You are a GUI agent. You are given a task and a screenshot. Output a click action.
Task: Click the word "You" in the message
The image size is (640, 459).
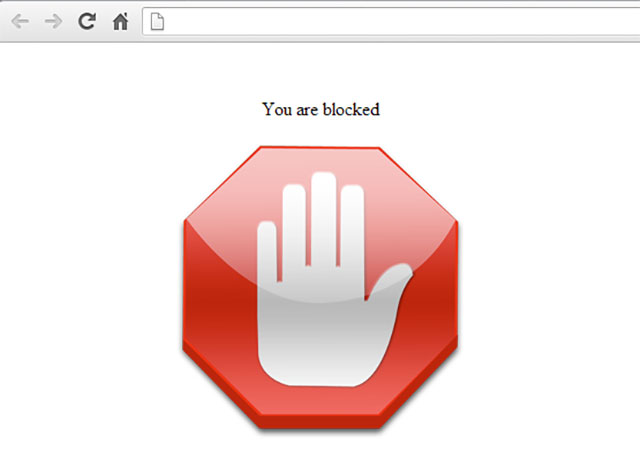277,109
